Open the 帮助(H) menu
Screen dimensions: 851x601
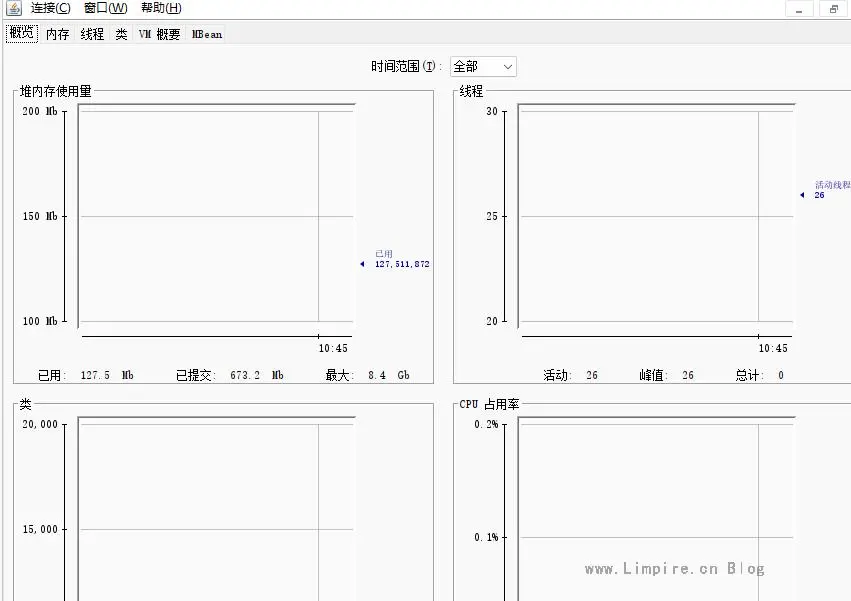(161, 8)
